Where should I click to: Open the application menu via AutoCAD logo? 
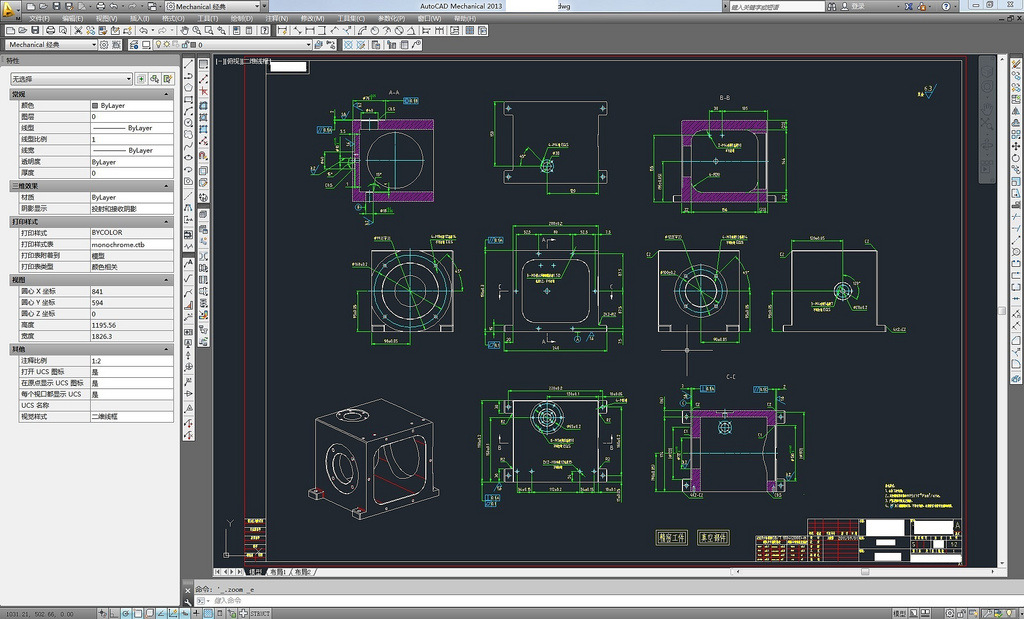[x=9, y=8]
